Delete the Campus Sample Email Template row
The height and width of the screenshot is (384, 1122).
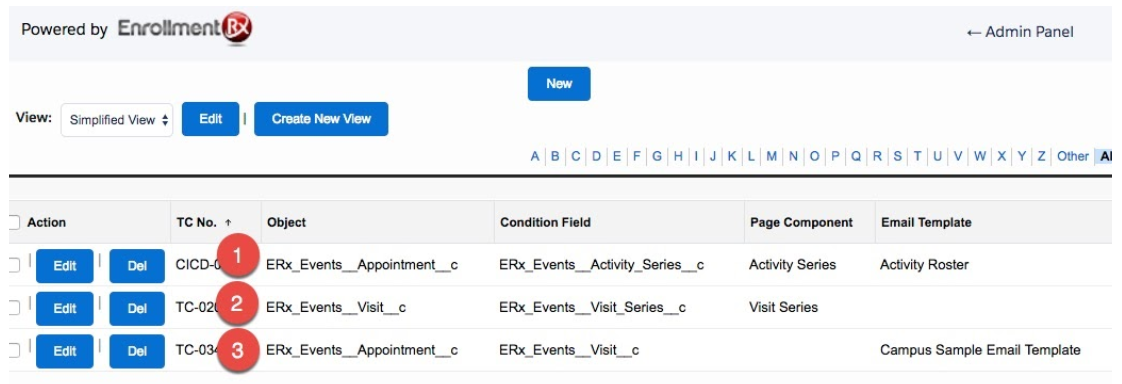(x=137, y=351)
